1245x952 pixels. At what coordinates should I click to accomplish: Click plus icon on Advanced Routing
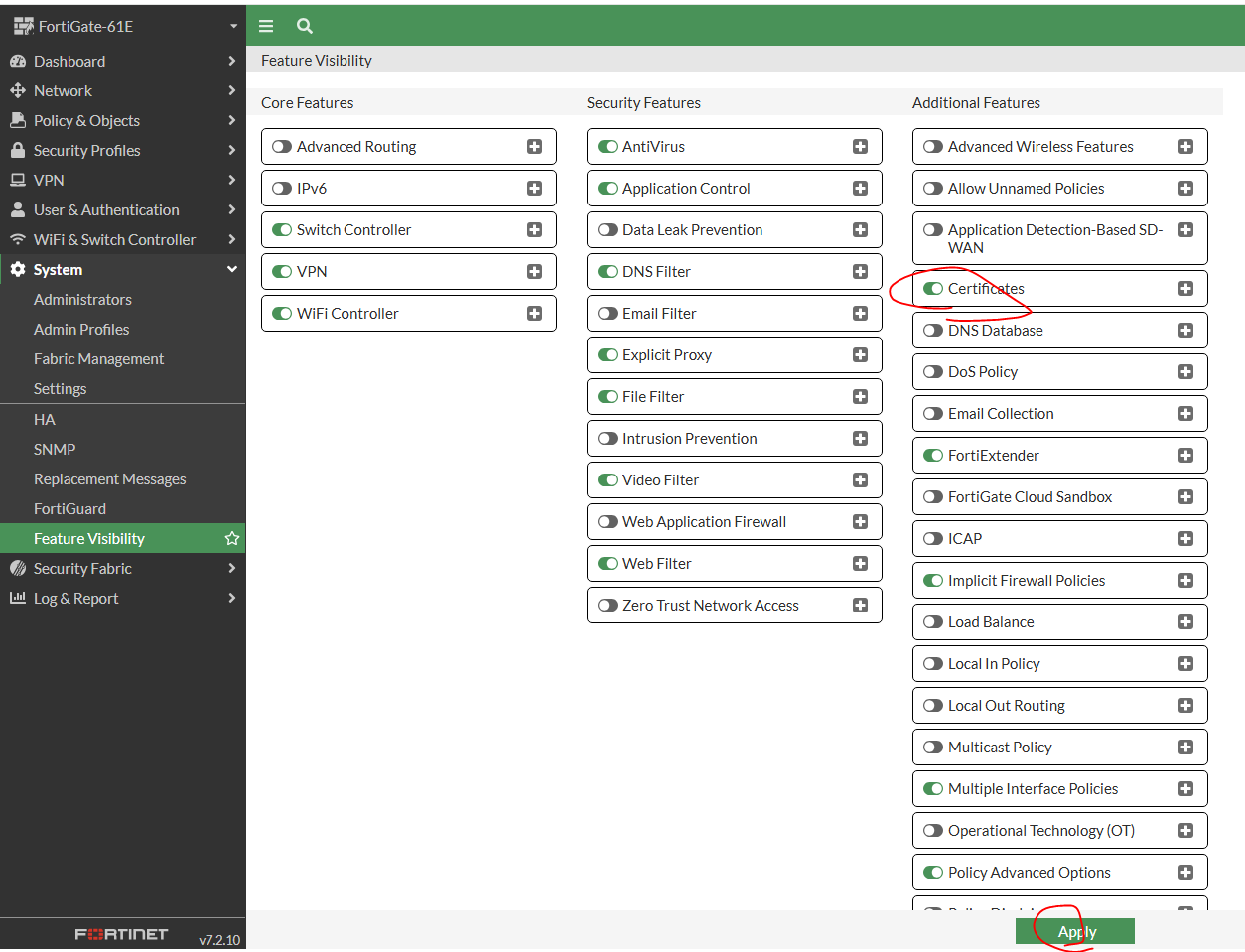[534, 146]
